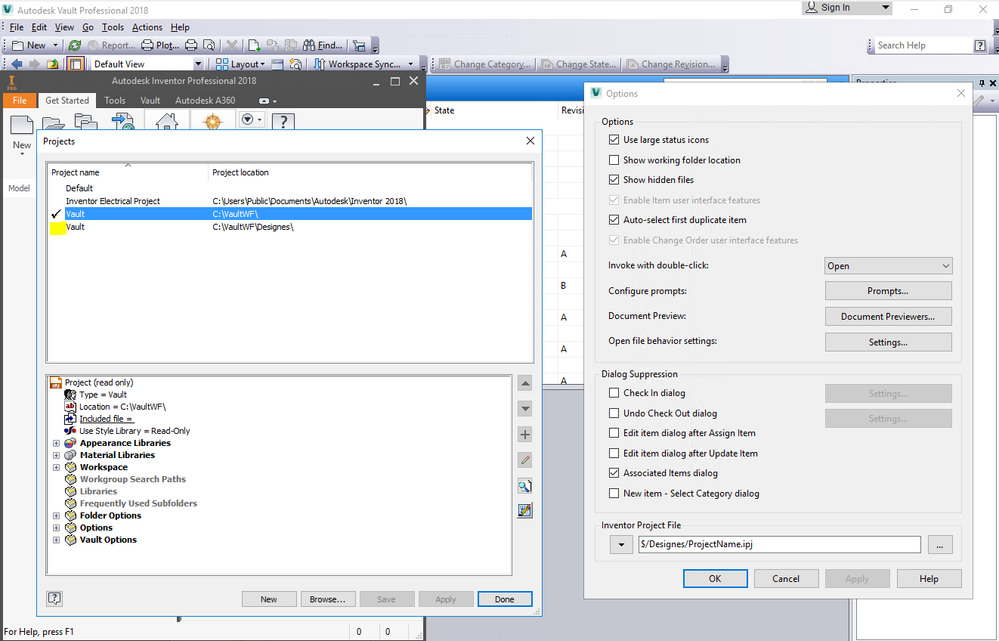Click the Home house icon in Inventor ribbon

[x=167, y=121]
